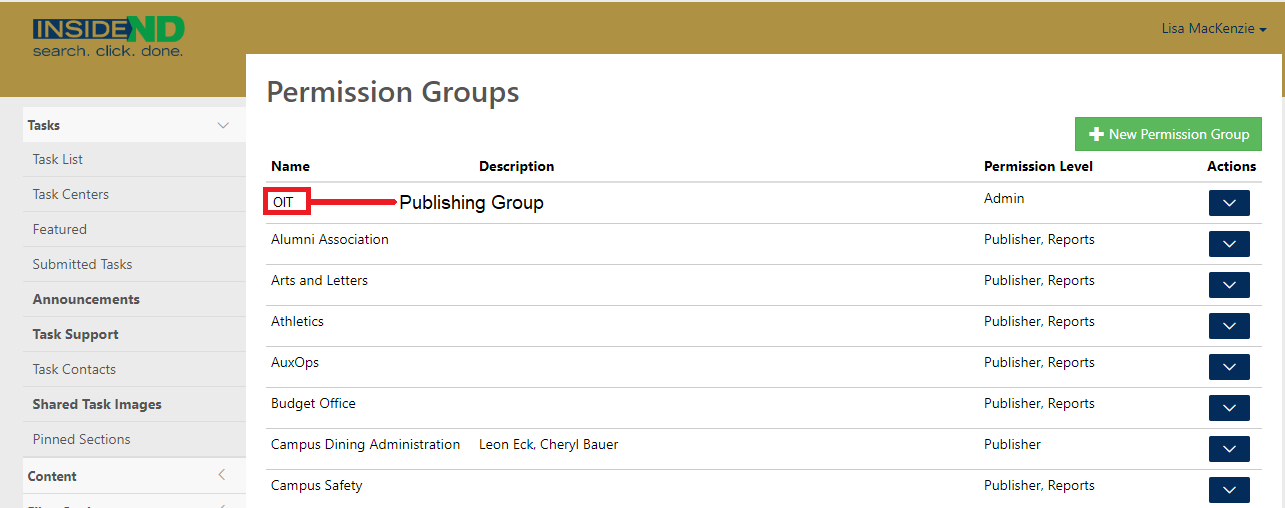The width and height of the screenshot is (1285, 508).
Task: Open actions dropdown for OIT group
Action: (1229, 203)
